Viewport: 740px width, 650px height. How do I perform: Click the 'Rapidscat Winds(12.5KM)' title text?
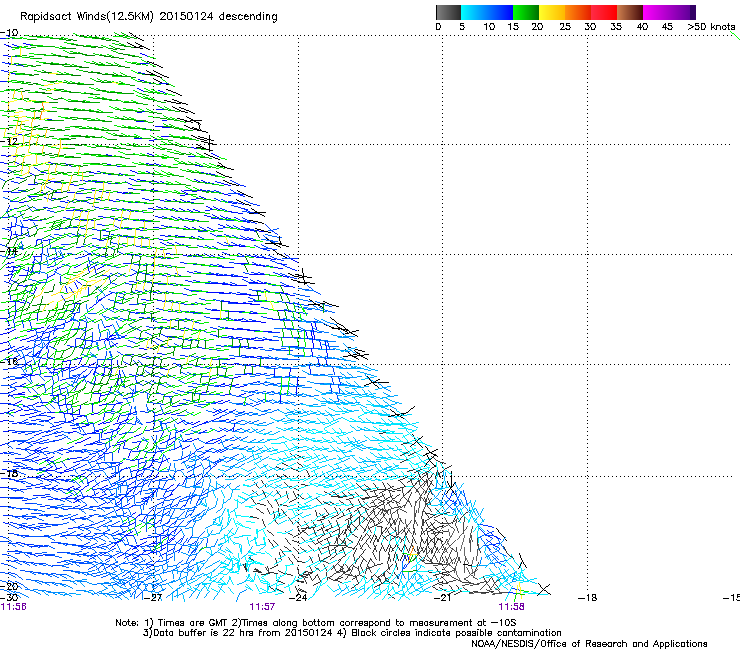coord(87,17)
